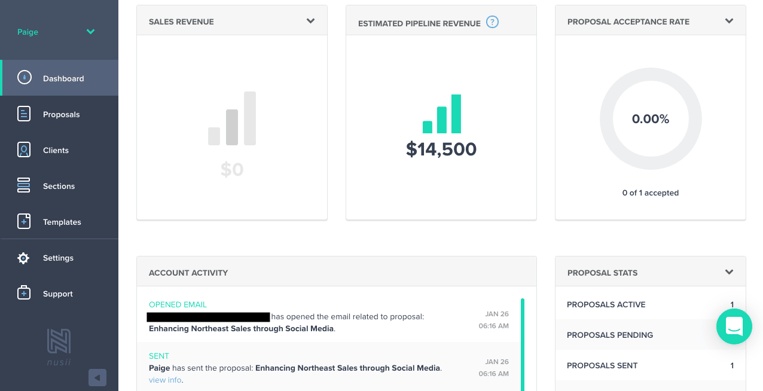Open Proposals menu item
Screen dimensions: 763x391
59,114
